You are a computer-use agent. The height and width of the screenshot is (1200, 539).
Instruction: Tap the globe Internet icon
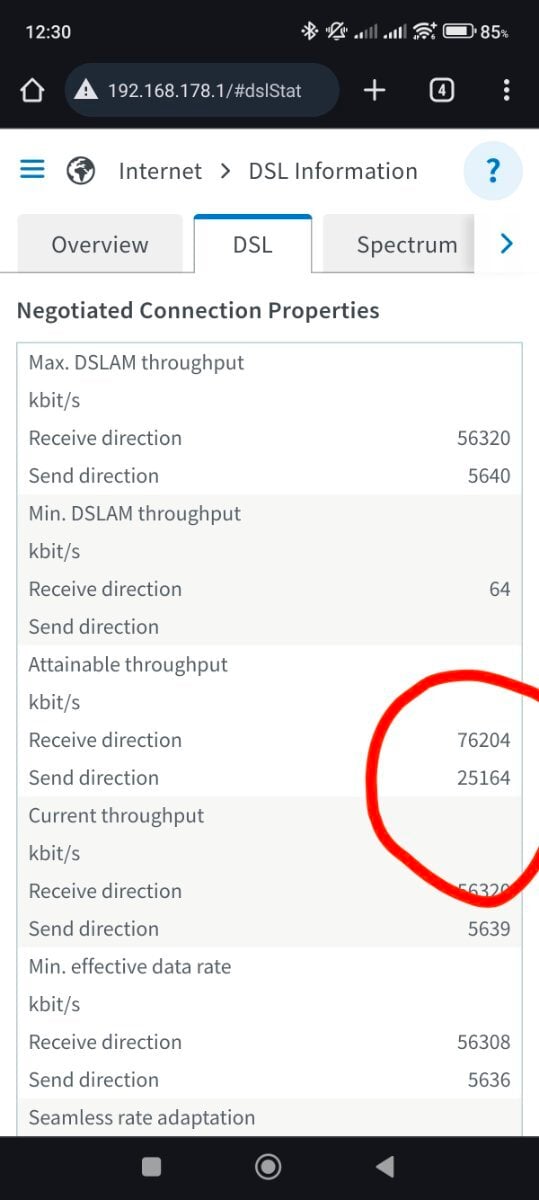click(81, 171)
